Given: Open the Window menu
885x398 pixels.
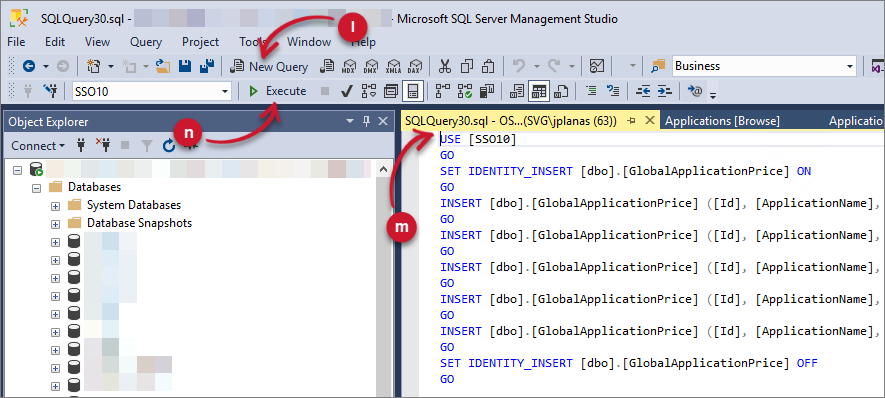Looking at the screenshot, I should pyautogui.click(x=309, y=42).
